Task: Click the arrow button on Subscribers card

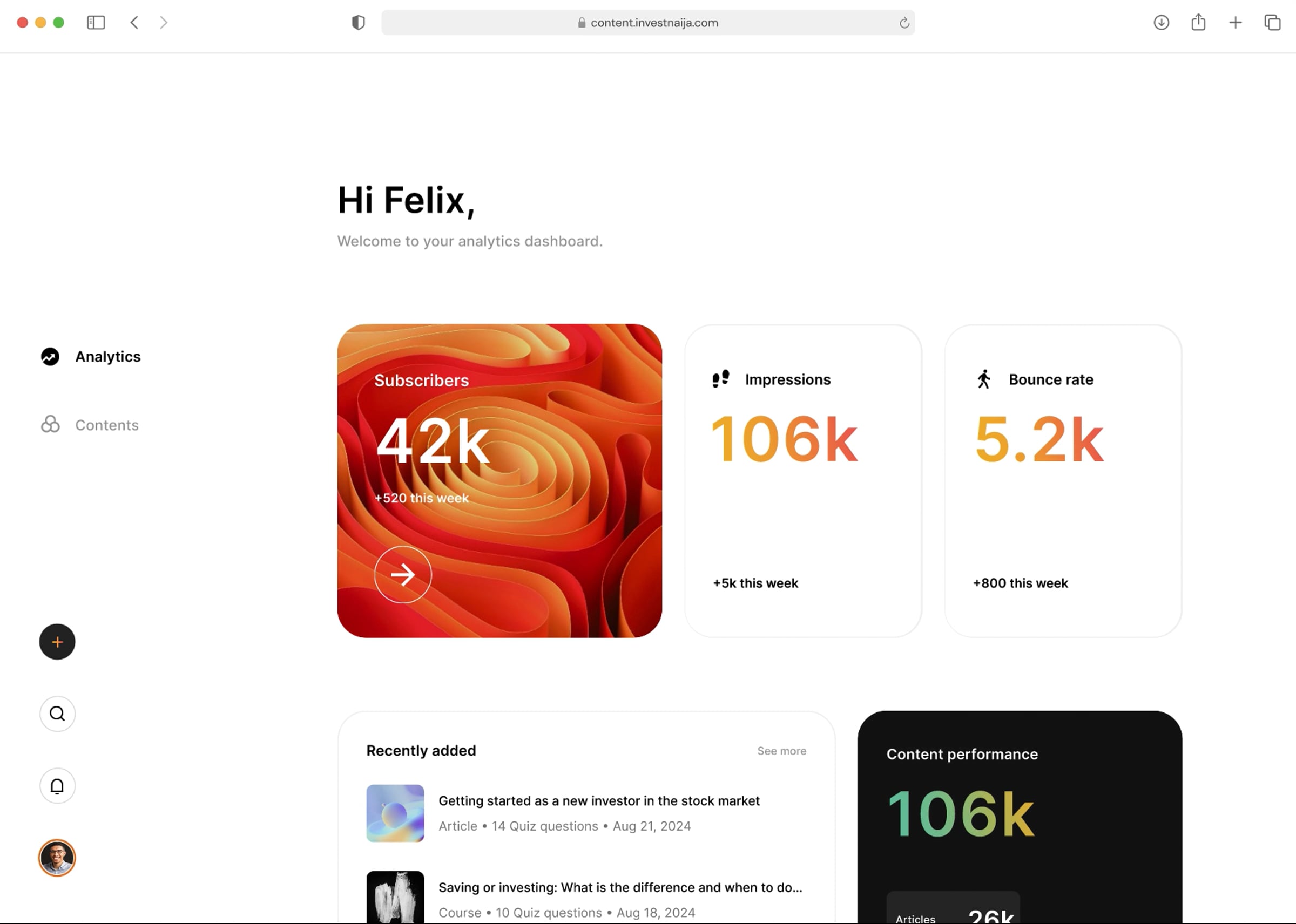Action: [402, 575]
